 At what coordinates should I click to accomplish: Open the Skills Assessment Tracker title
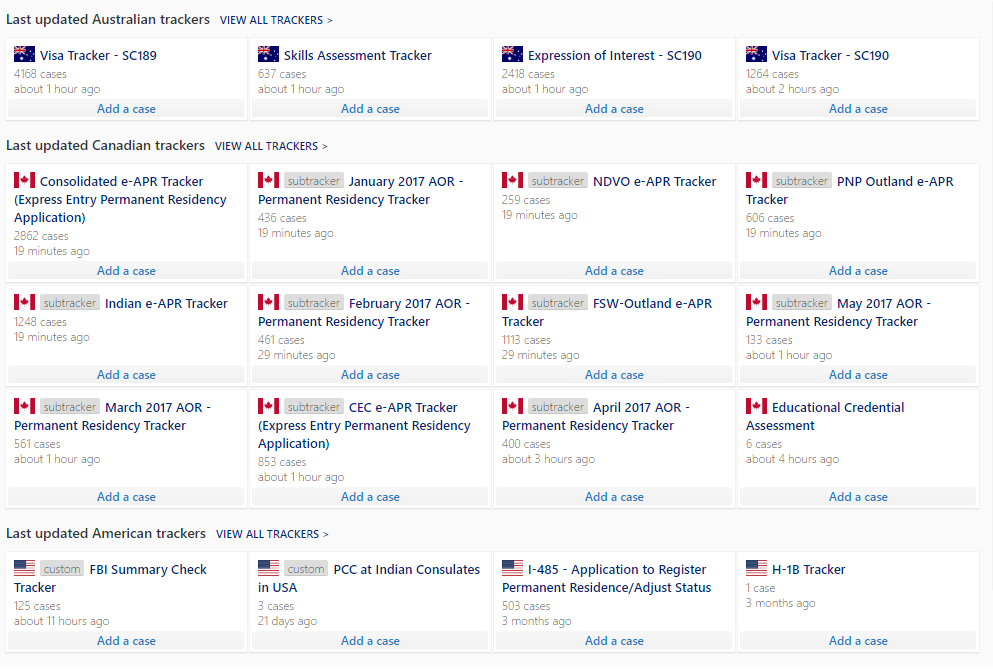click(x=358, y=56)
